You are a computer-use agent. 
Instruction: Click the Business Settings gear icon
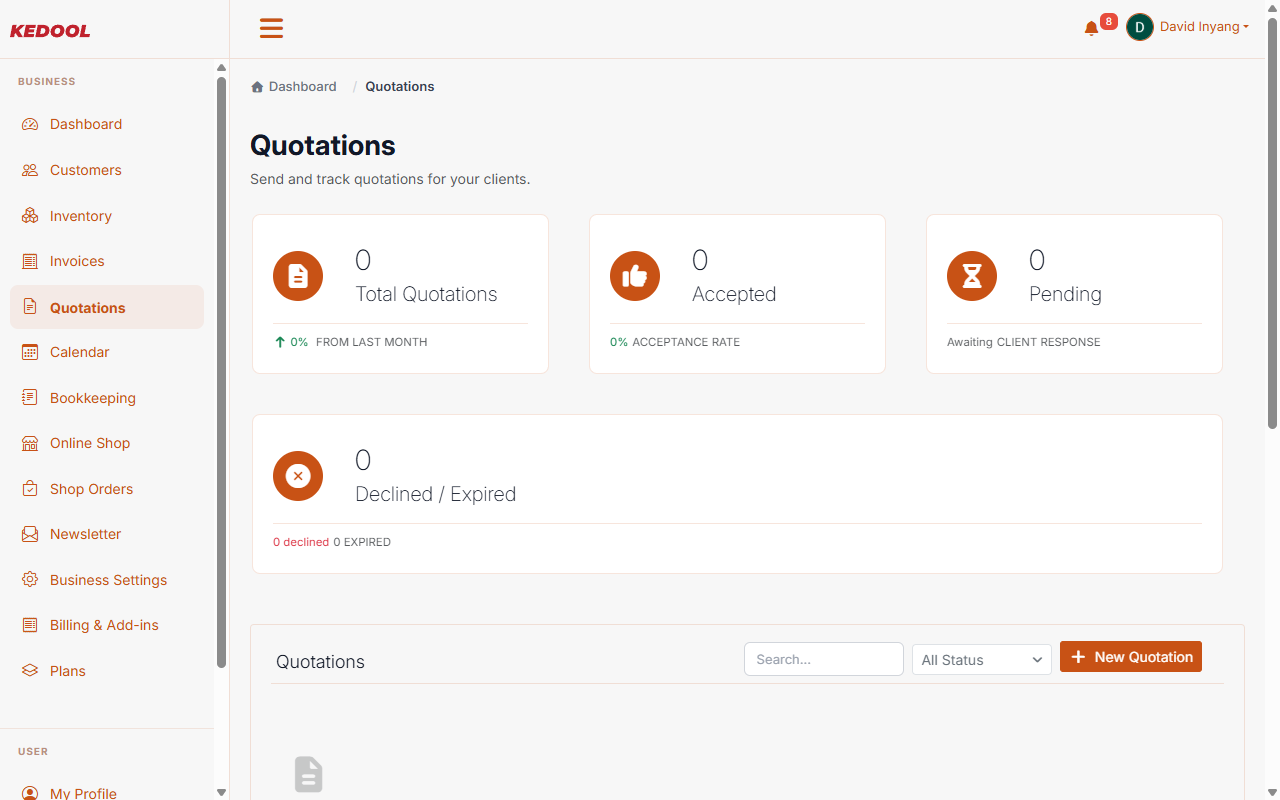point(30,580)
